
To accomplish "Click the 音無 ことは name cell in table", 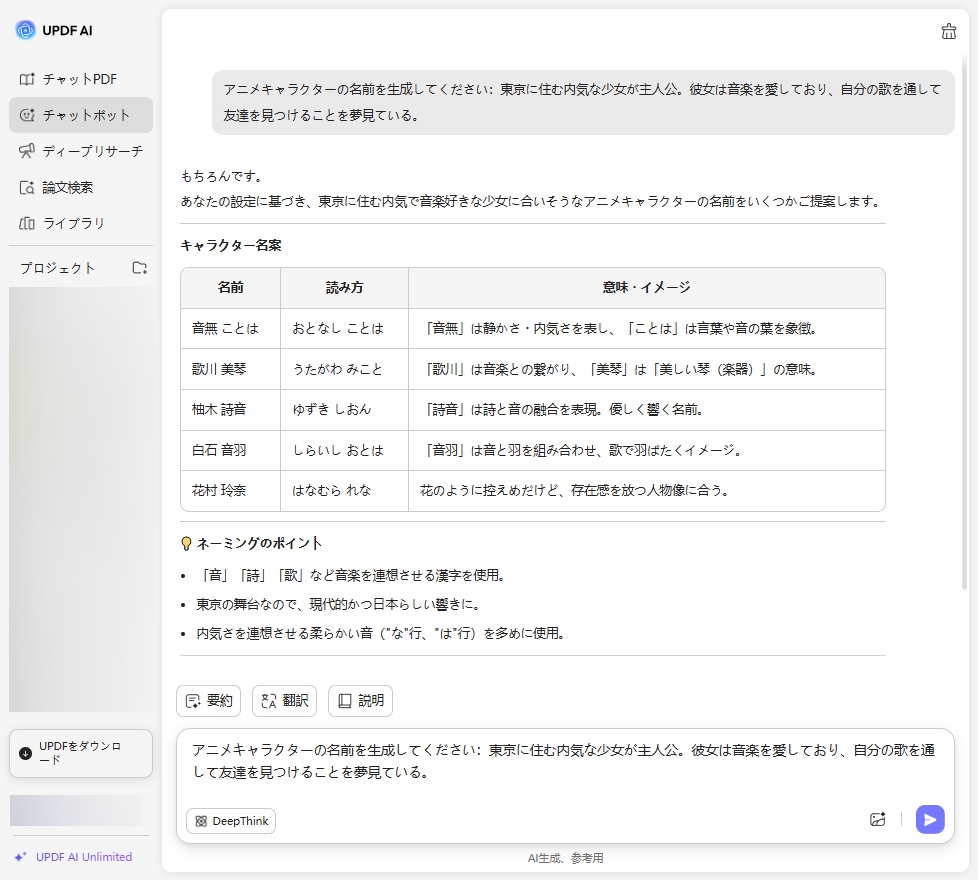I will [226, 328].
